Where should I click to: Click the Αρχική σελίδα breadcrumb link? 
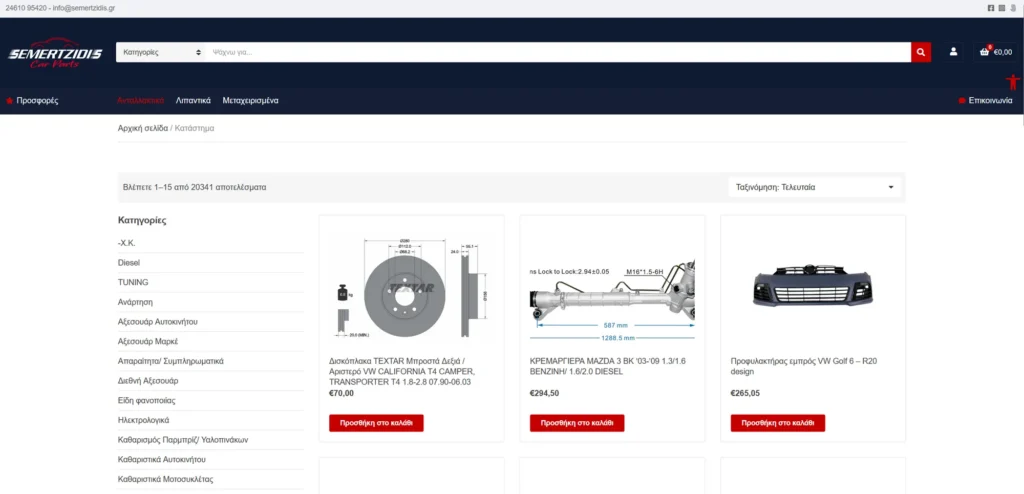(143, 128)
